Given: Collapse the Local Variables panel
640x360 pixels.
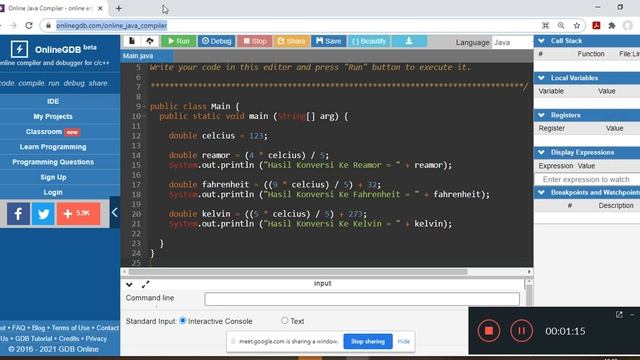Looking at the screenshot, I should [x=541, y=78].
